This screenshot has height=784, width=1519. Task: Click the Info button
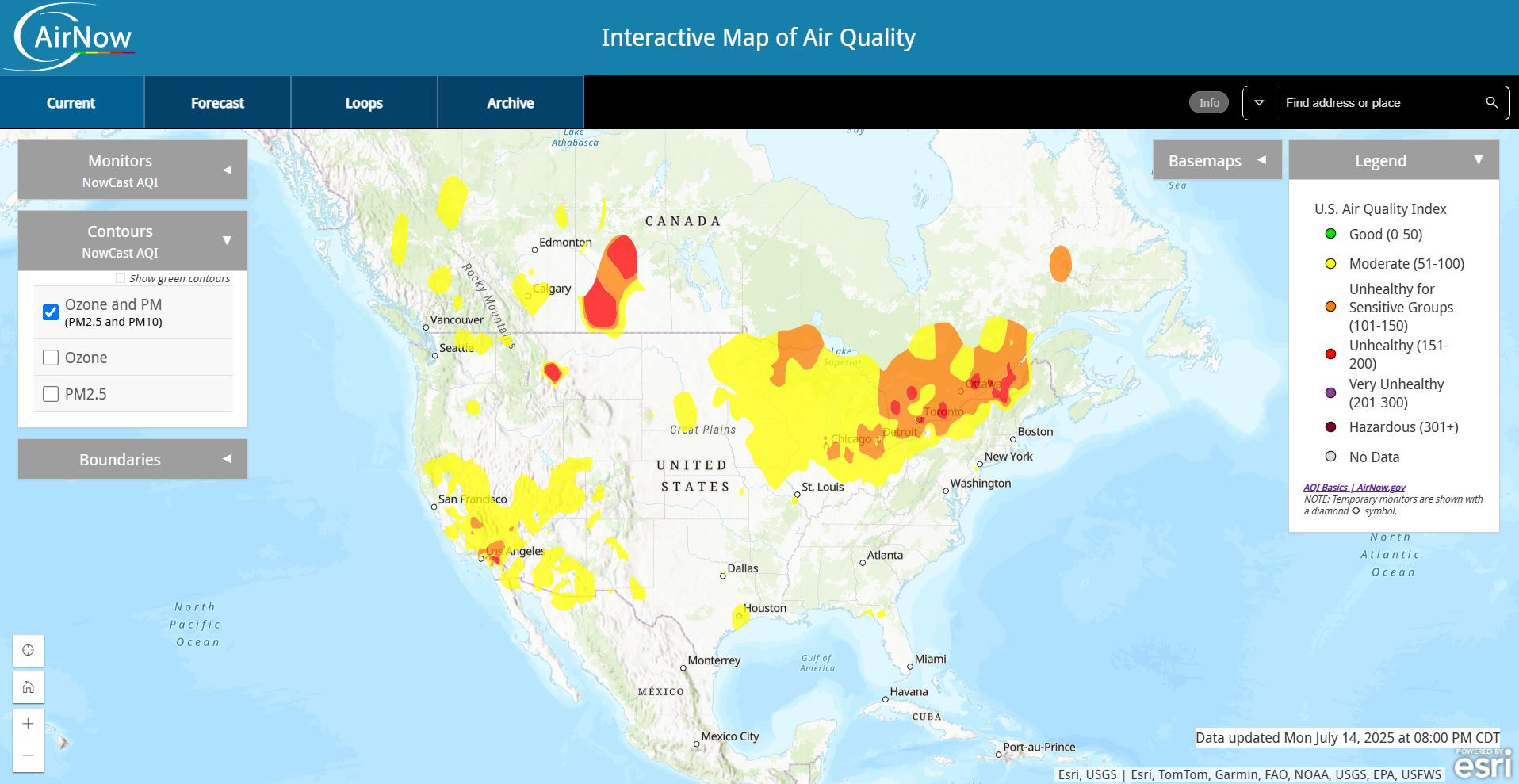point(1209,103)
